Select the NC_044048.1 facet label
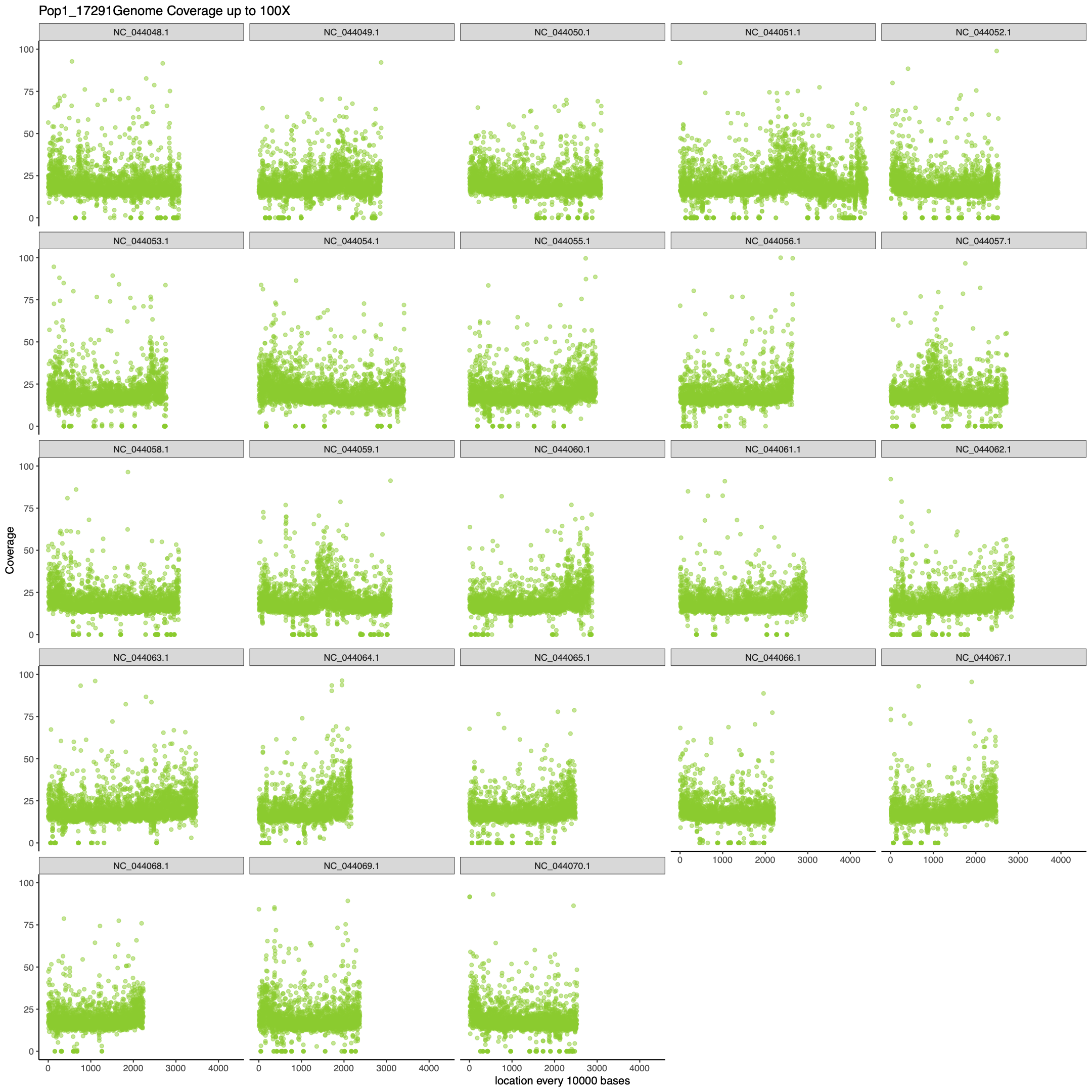 point(142,32)
